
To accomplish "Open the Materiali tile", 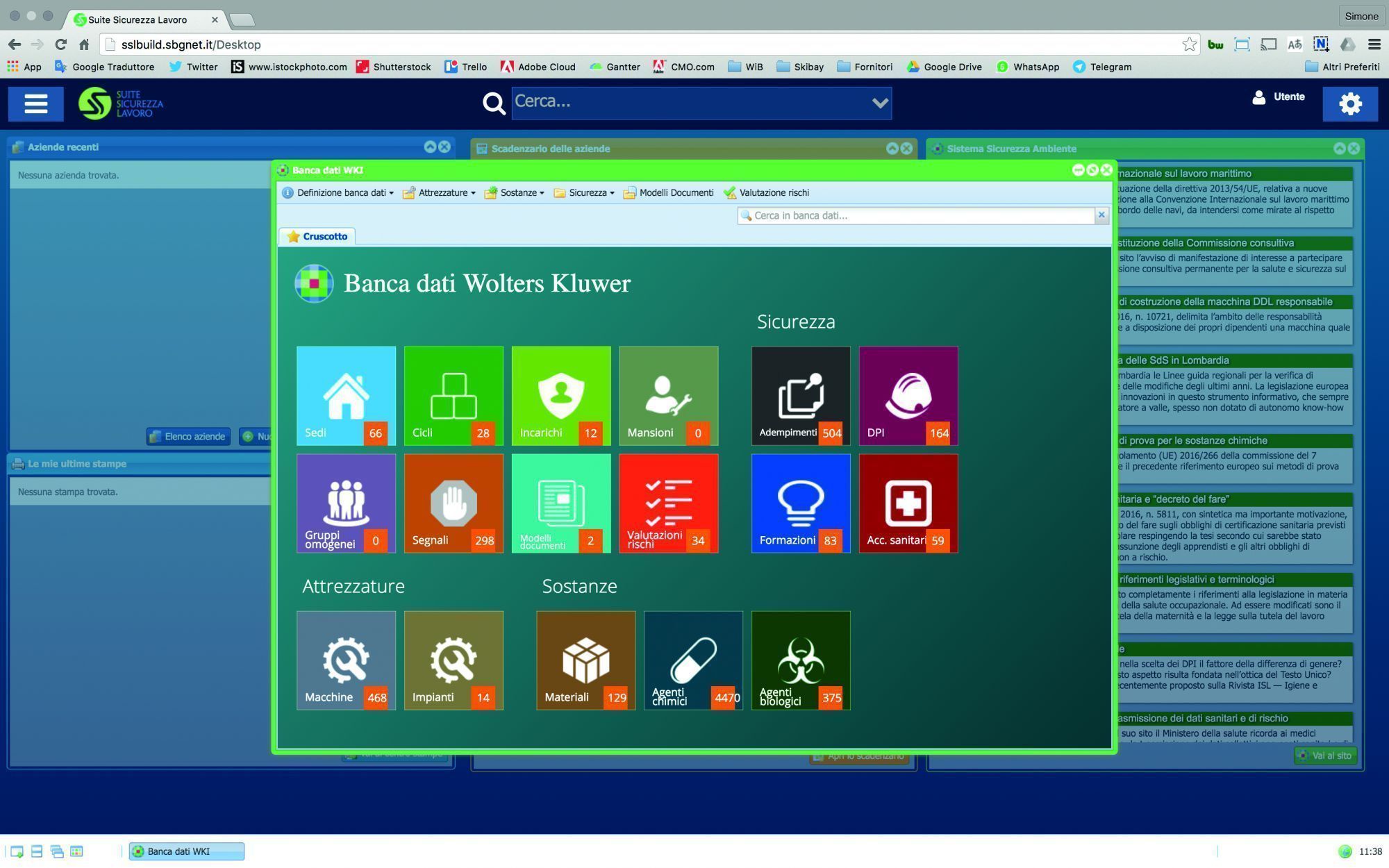I will [x=585, y=660].
